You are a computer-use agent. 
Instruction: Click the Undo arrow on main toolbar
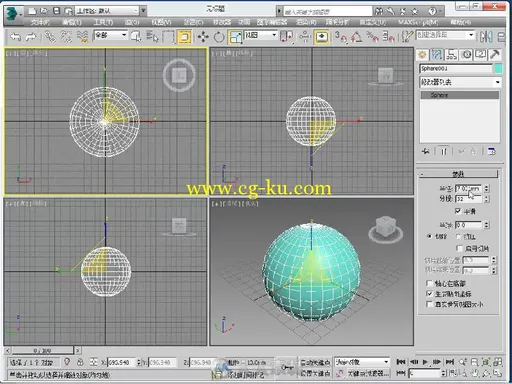pos(15,37)
